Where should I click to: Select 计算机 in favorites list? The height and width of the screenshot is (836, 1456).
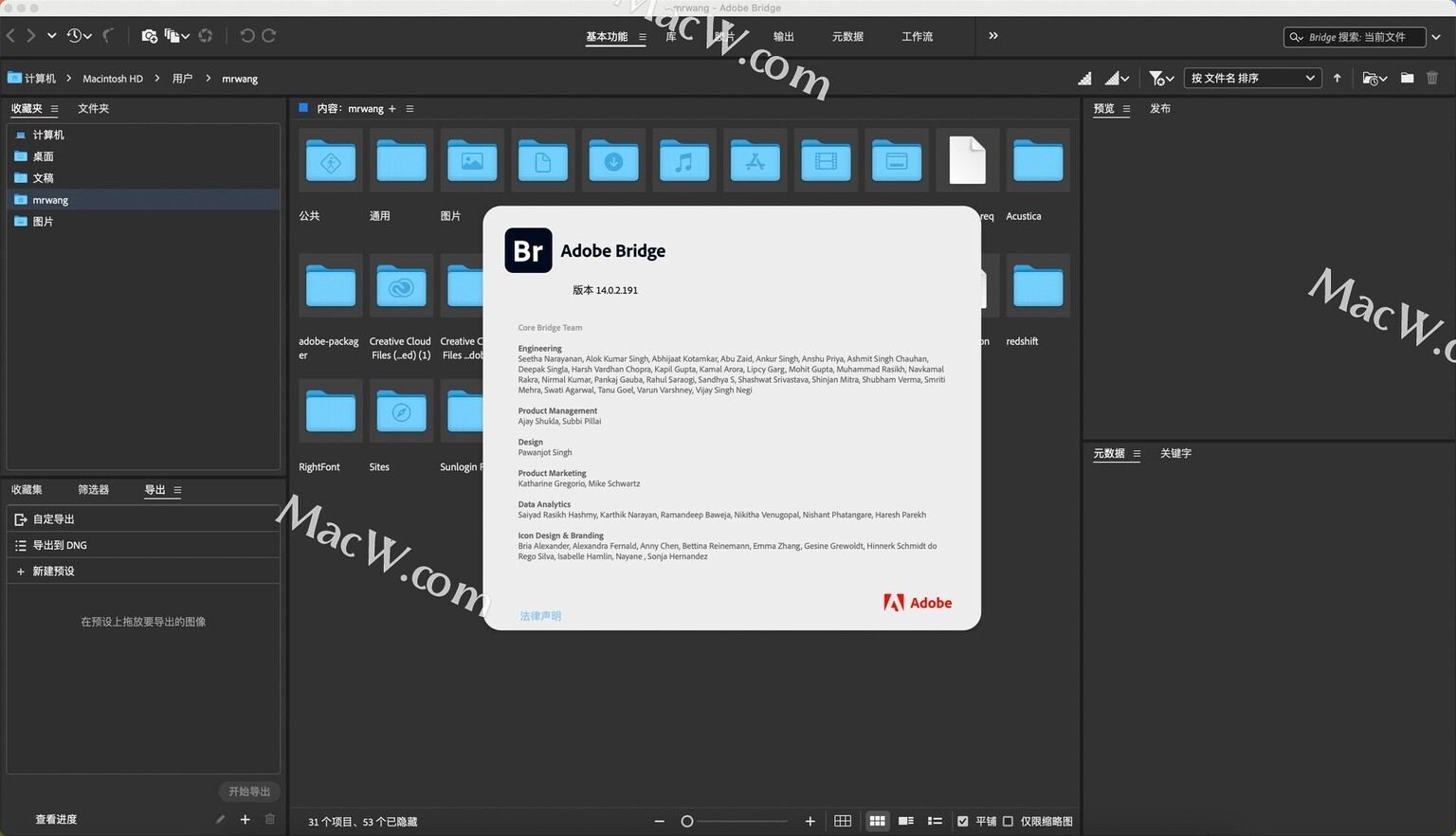pyautogui.click(x=143, y=135)
